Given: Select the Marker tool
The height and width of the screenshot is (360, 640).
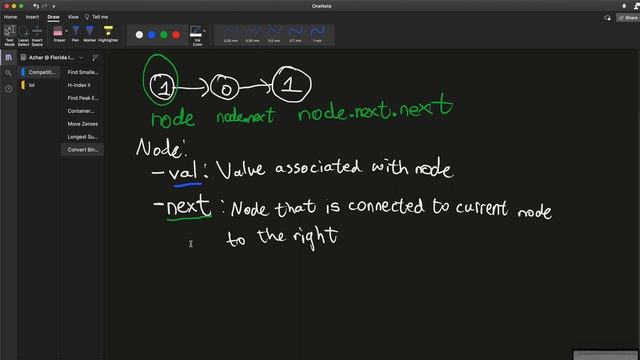Looking at the screenshot, I should tap(89, 34).
